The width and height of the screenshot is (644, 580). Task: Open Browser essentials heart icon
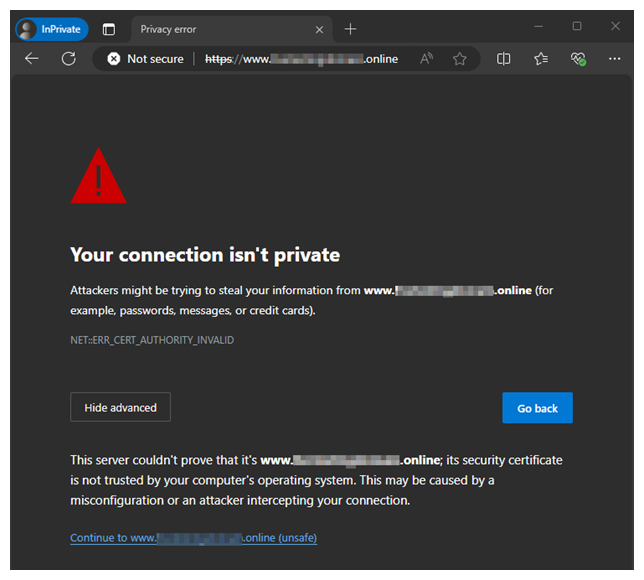click(x=578, y=59)
